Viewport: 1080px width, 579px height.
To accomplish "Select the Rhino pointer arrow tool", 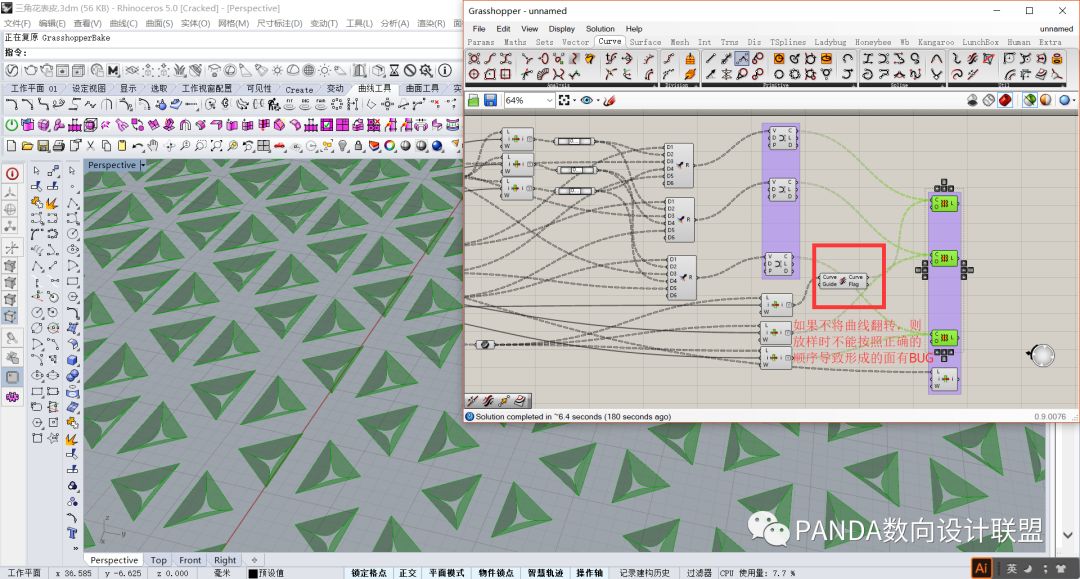I will (37, 171).
